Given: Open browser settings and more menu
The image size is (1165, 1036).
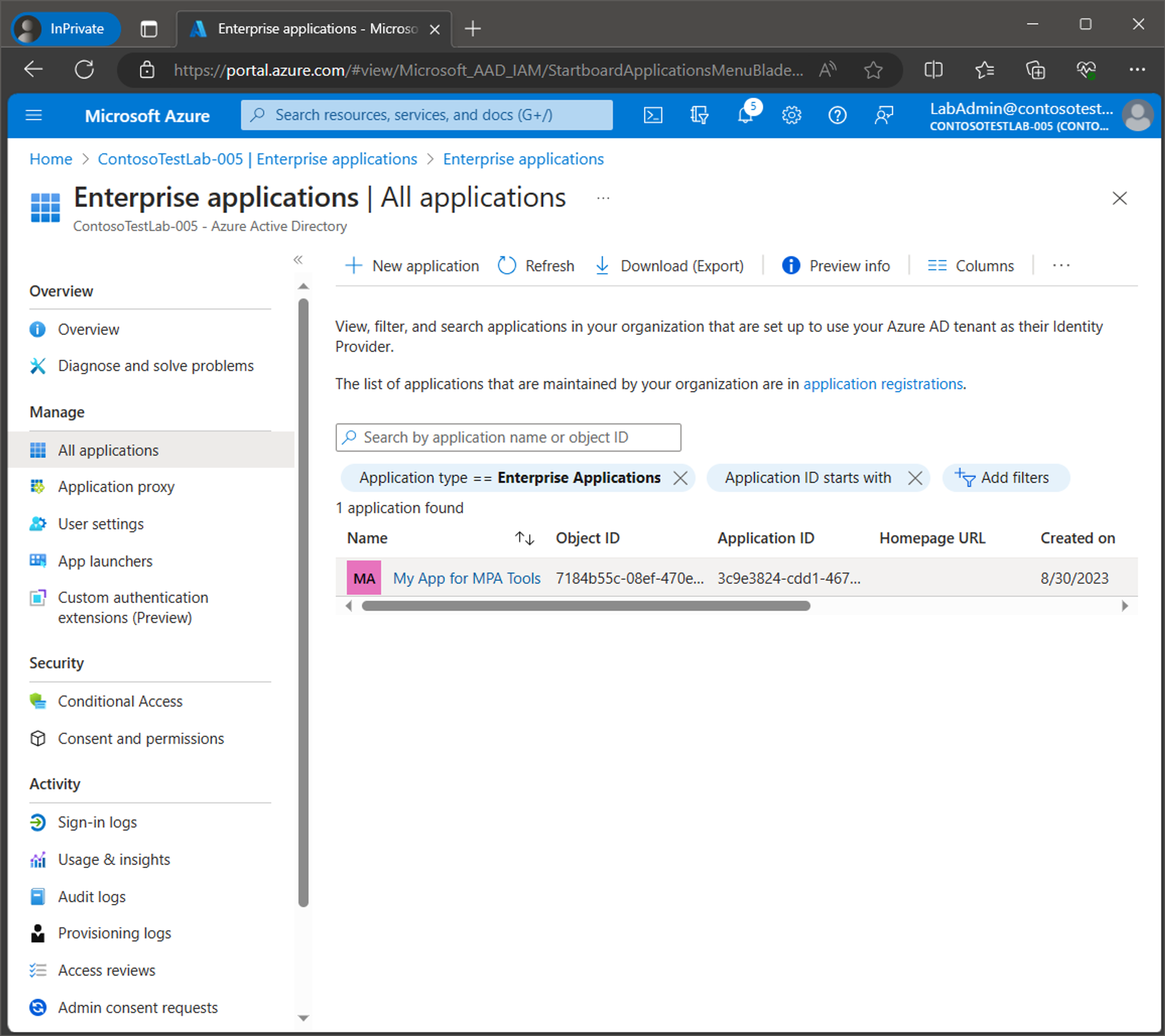Looking at the screenshot, I should coord(1137,70).
